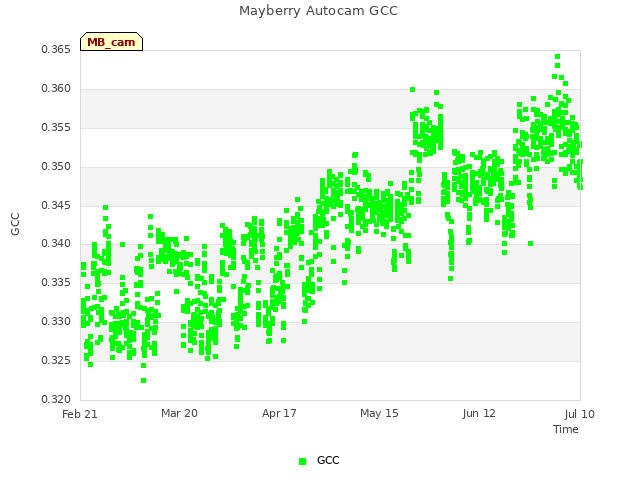Click the Jul 10 axis label
640x480 pixels.
[x=580, y=414]
